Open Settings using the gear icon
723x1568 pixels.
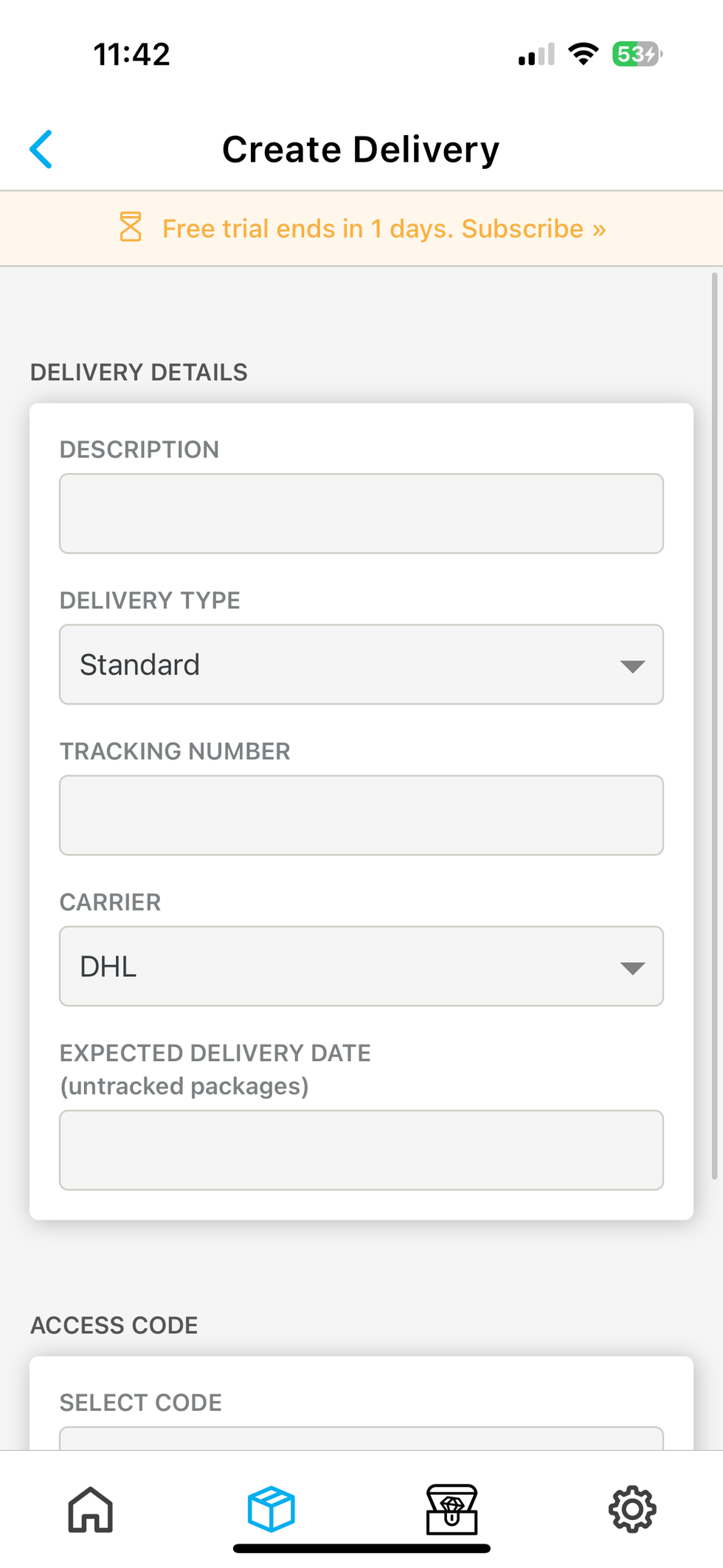click(632, 1509)
